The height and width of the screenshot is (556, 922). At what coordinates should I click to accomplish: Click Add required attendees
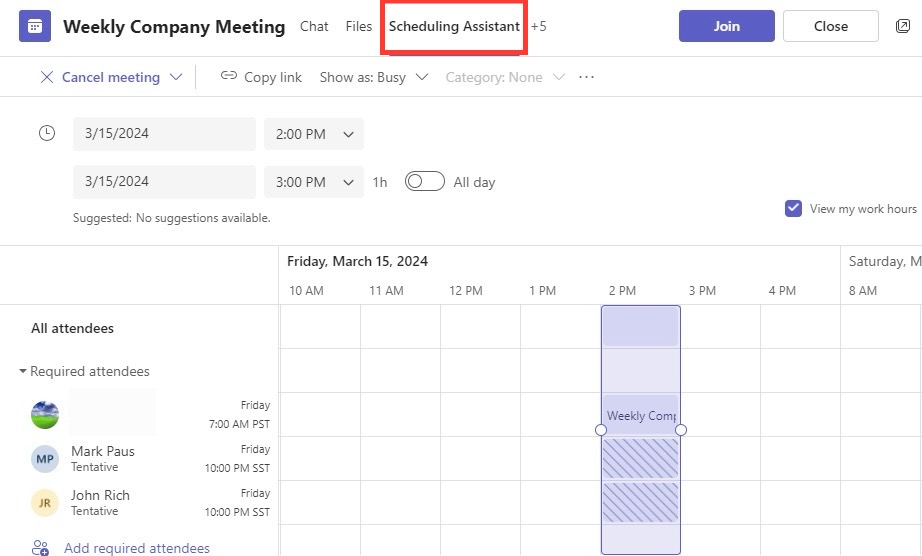pyautogui.click(x=136, y=548)
